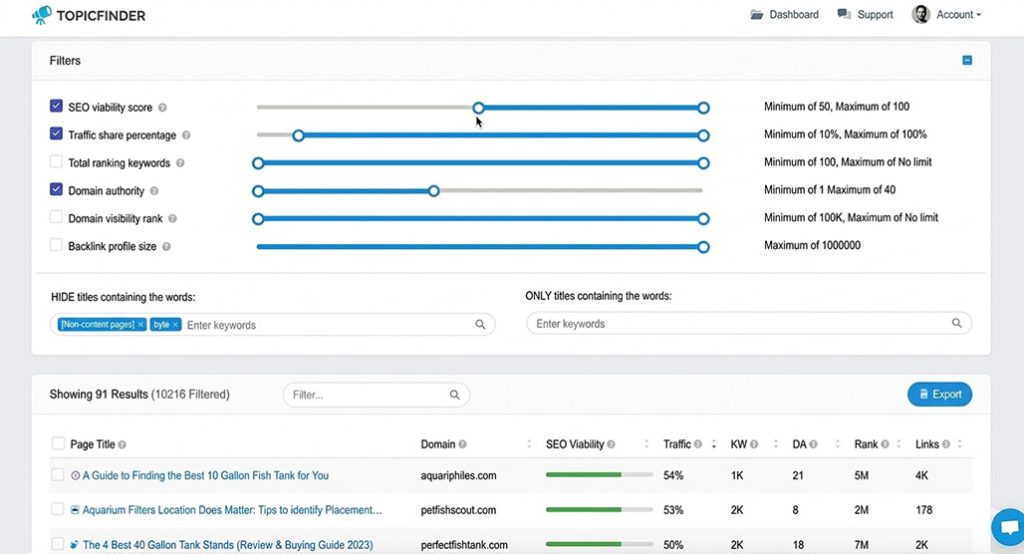Show help for Total ranking keywords

click(x=180, y=163)
